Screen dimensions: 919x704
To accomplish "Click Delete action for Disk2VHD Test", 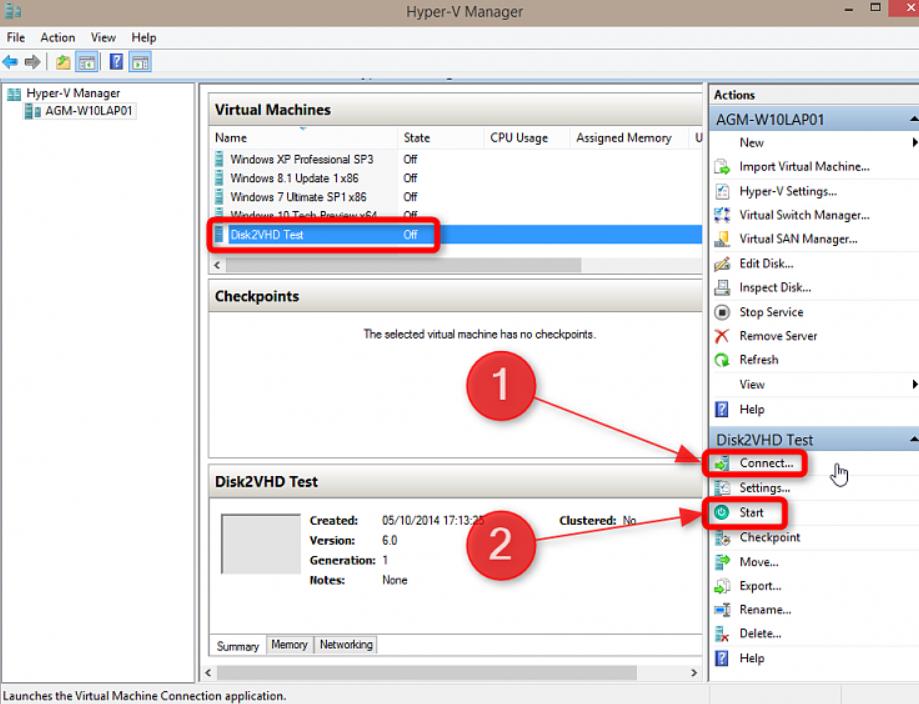I will (x=759, y=634).
